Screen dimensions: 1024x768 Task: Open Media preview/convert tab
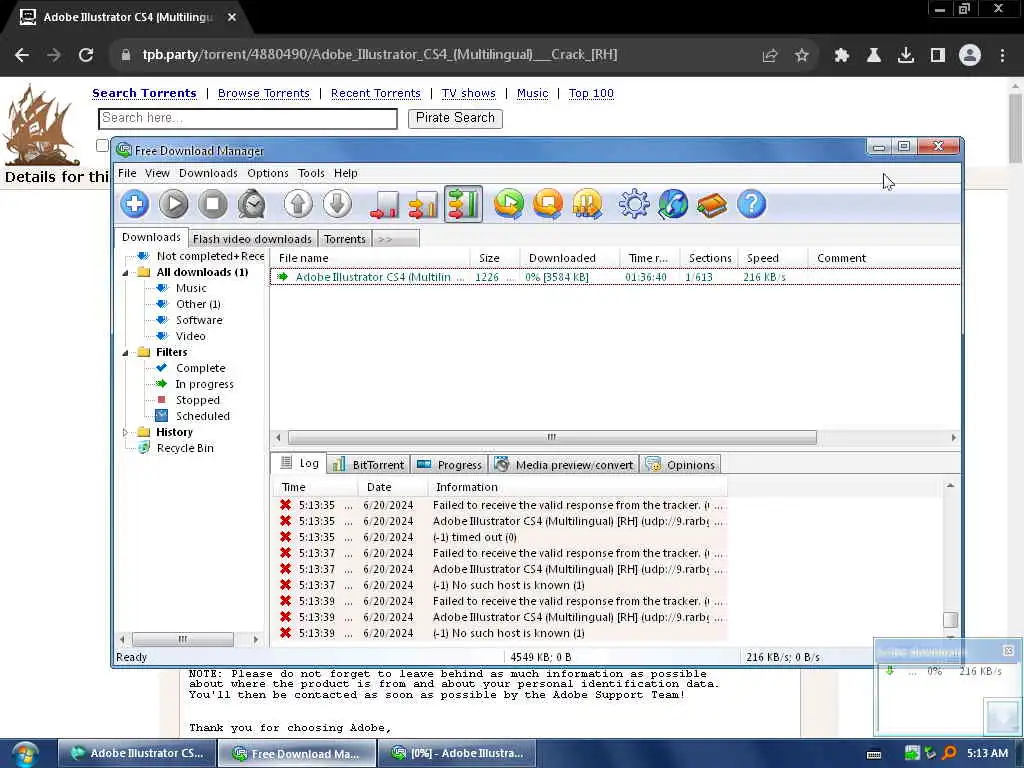tap(564, 465)
